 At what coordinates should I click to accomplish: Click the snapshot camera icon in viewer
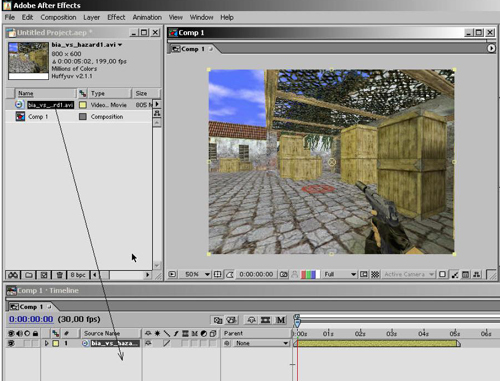pos(283,274)
